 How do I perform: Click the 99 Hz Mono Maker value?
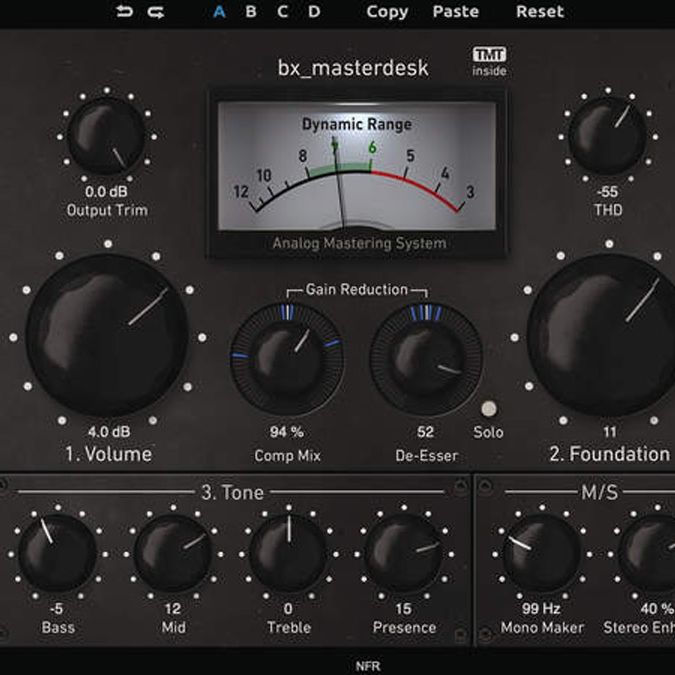pyautogui.click(x=541, y=609)
